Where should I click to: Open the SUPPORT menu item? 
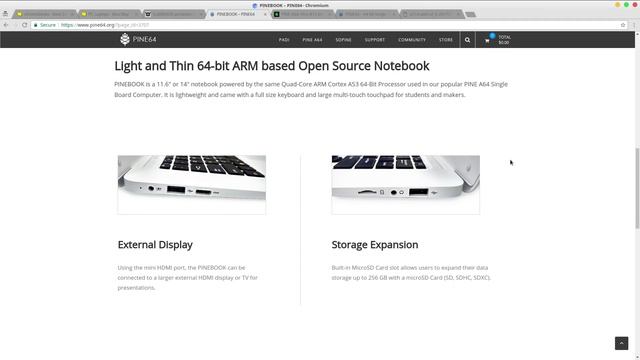[x=375, y=40]
